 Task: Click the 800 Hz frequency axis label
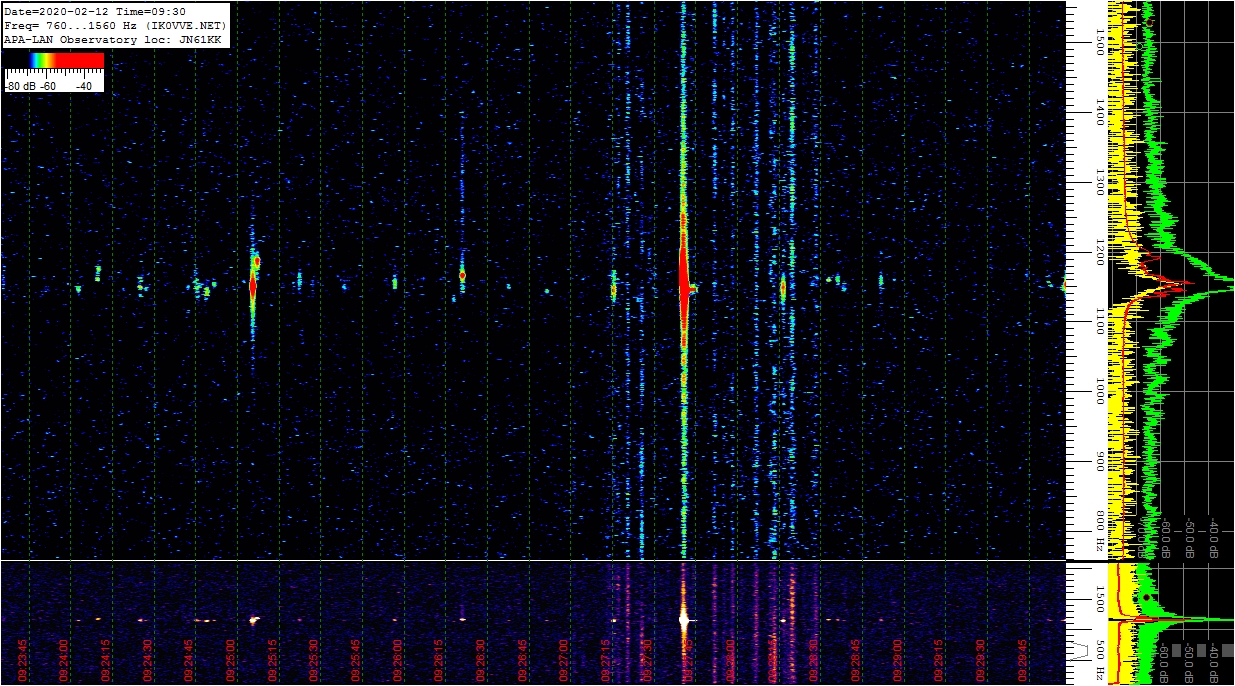(1100, 532)
